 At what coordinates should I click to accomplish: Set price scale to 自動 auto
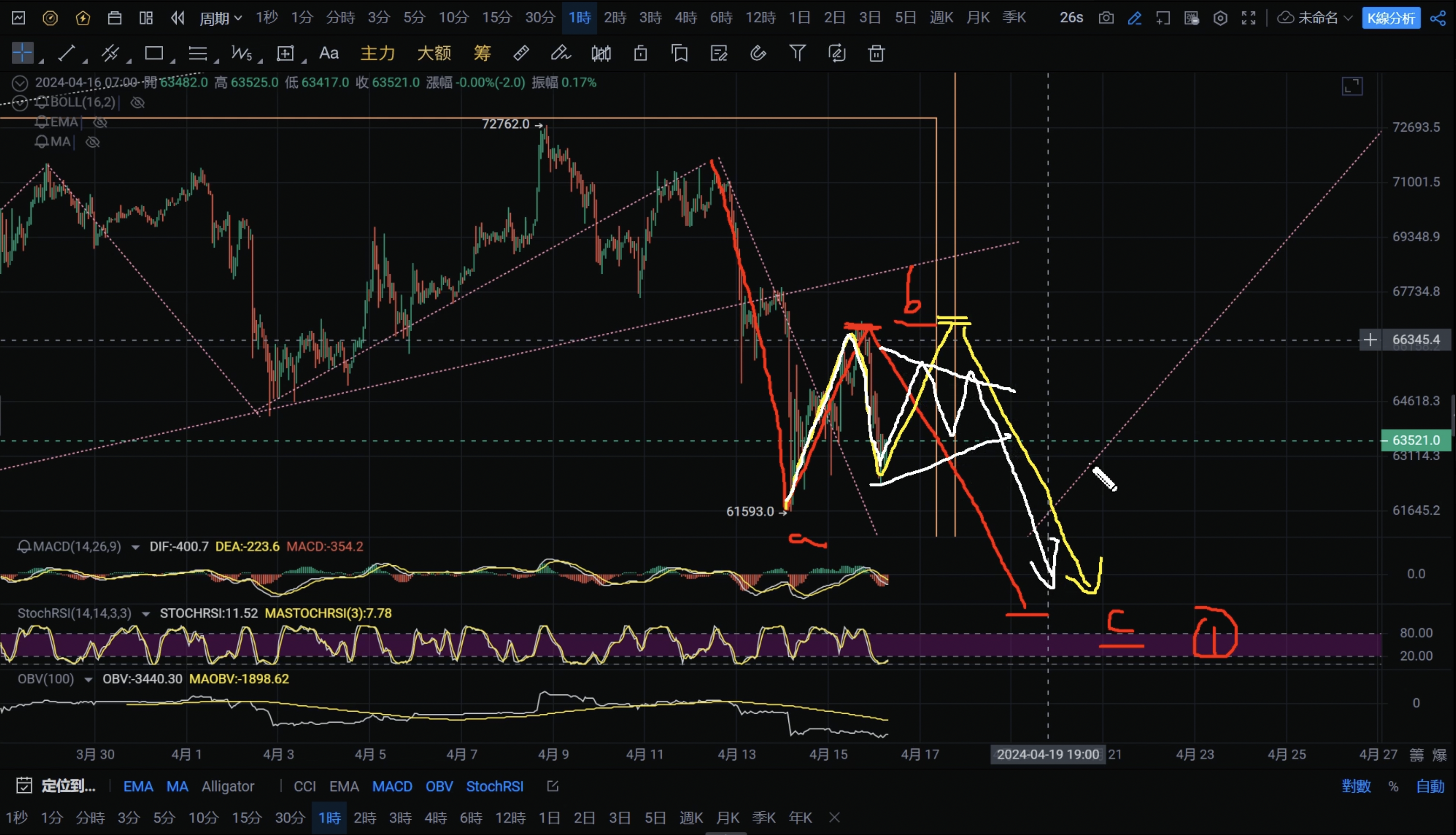point(1430,786)
